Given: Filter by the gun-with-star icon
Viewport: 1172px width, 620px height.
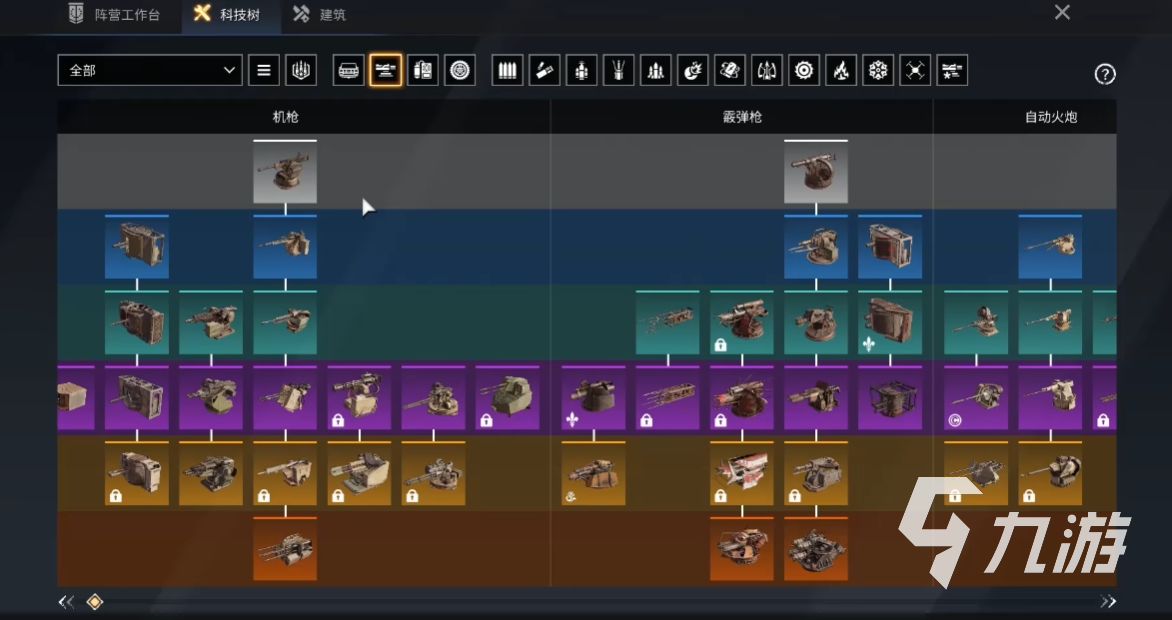Looking at the screenshot, I should coord(952,70).
